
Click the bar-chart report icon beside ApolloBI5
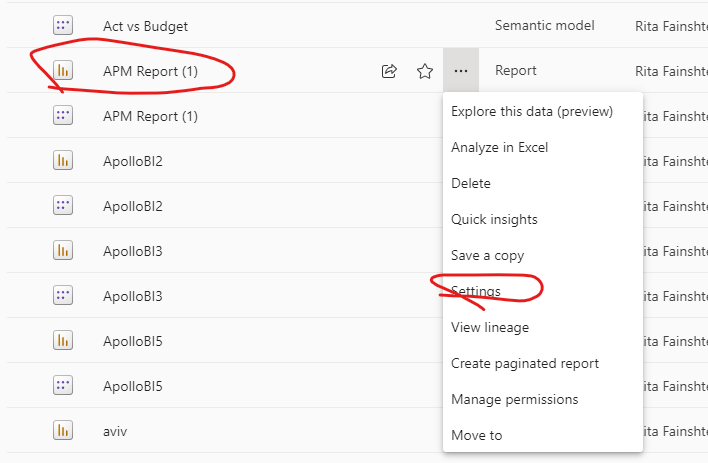click(x=63, y=341)
